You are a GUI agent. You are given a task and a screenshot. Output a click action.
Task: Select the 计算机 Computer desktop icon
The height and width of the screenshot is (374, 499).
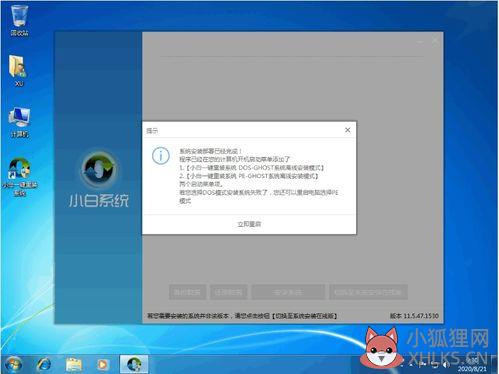19,122
